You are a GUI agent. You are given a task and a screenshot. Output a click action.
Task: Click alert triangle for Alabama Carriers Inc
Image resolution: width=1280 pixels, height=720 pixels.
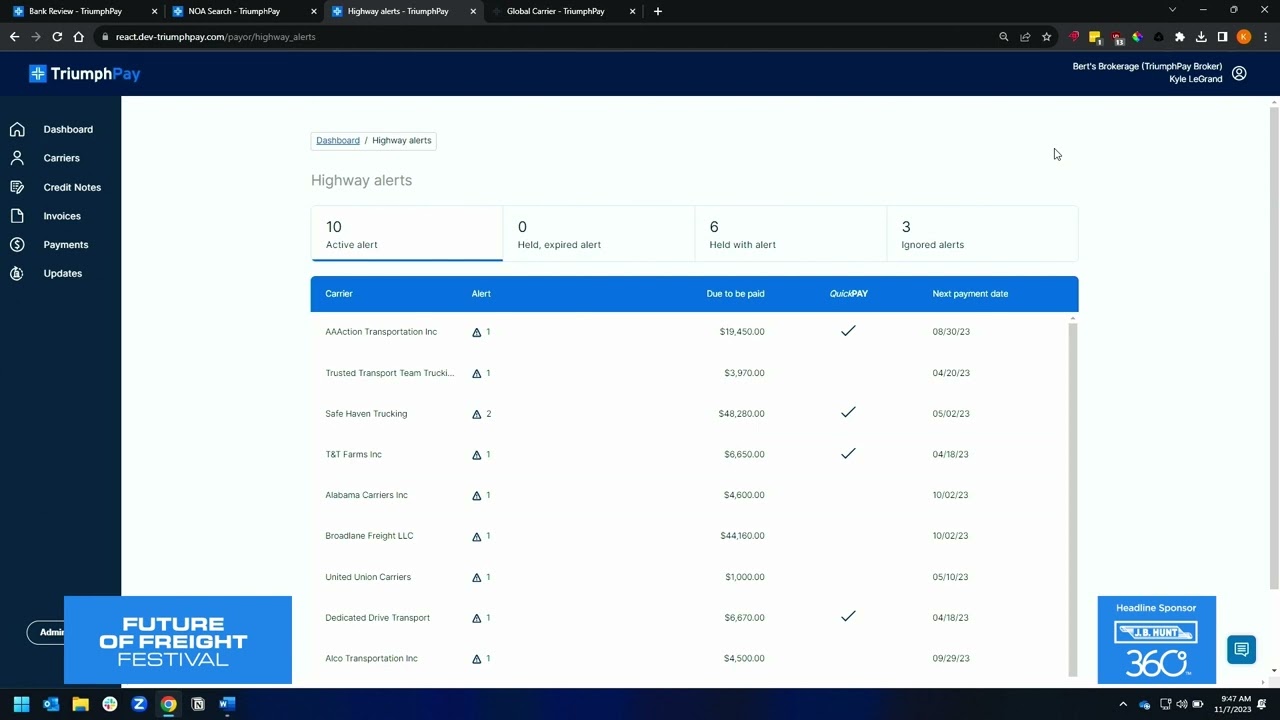coord(477,495)
